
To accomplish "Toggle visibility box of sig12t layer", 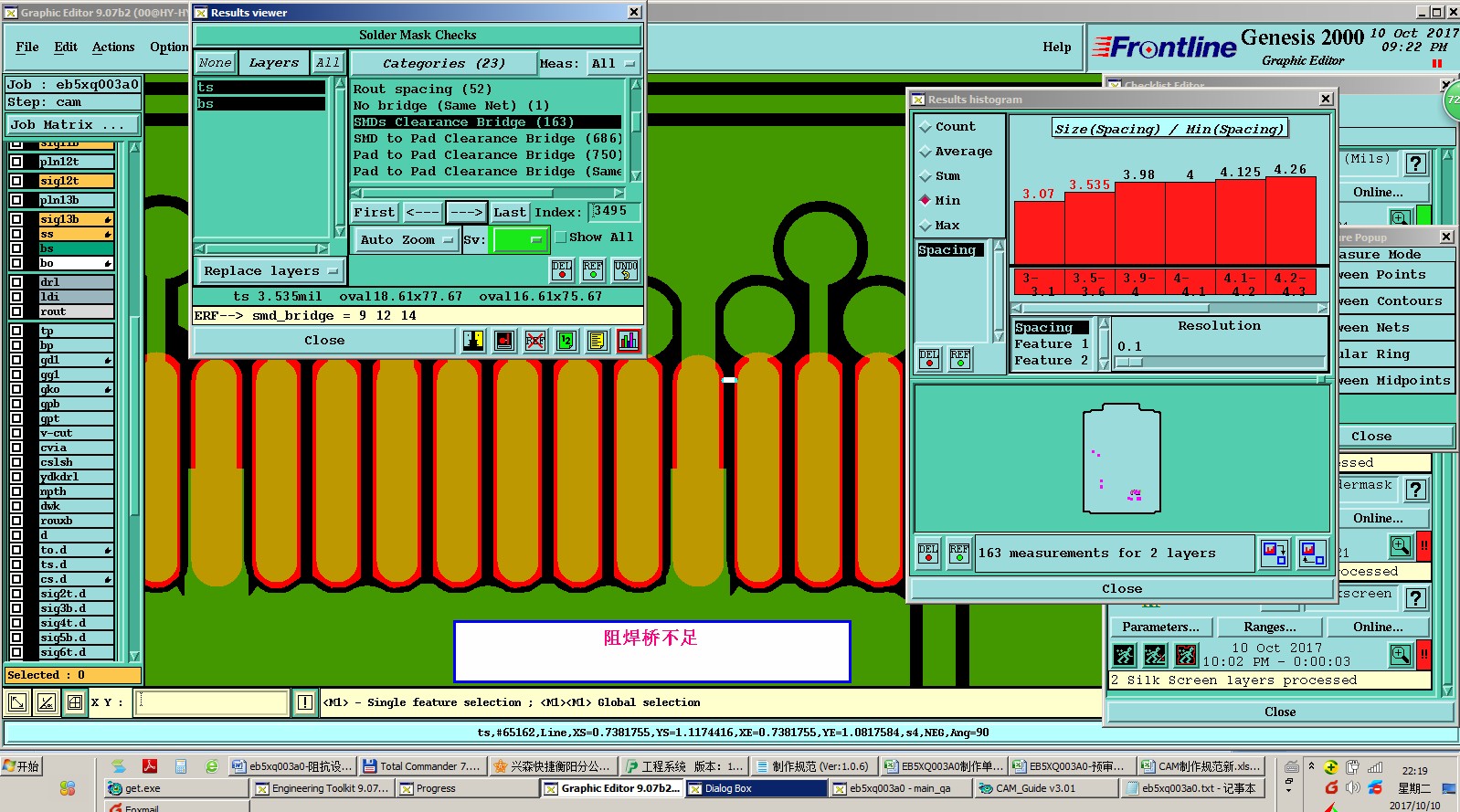I will coord(16,181).
